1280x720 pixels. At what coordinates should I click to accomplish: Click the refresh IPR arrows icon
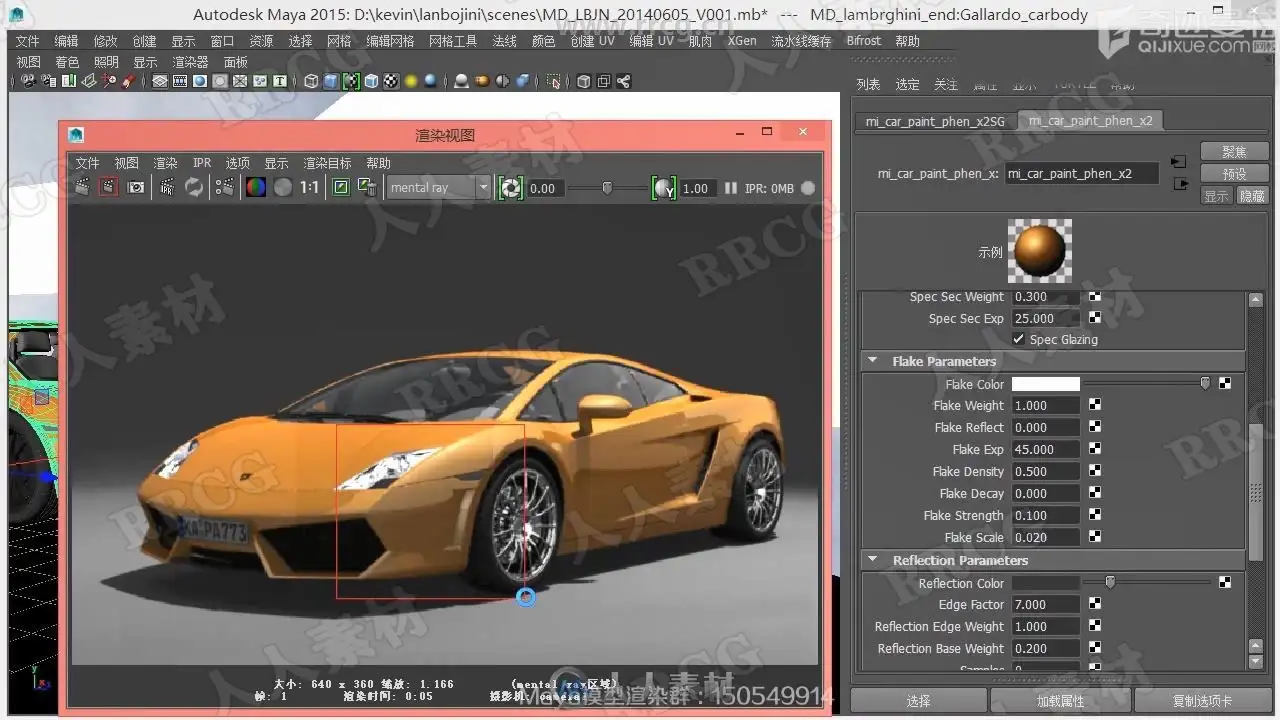pos(194,187)
